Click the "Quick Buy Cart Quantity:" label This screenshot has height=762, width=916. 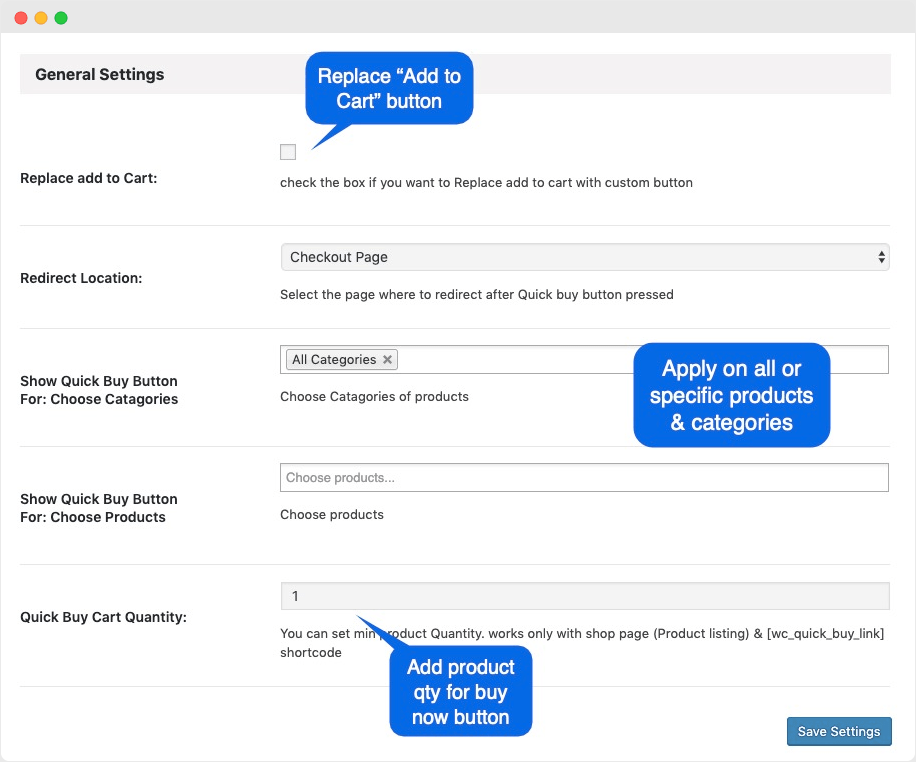(x=103, y=617)
